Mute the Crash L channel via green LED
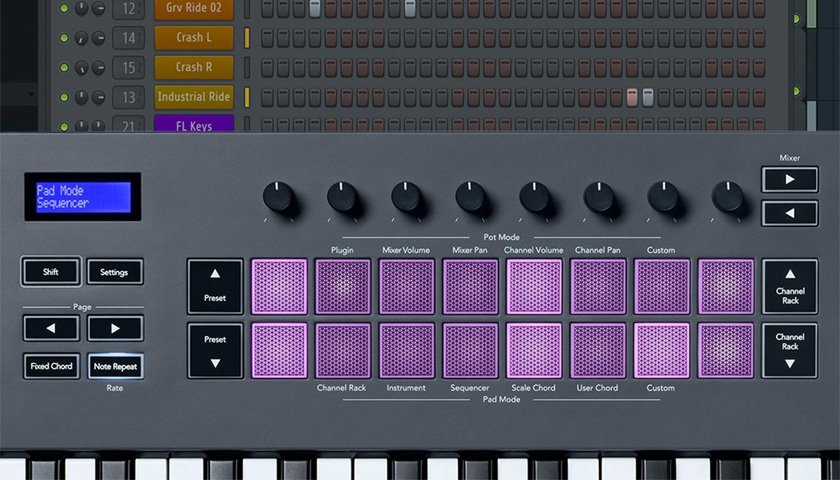 64,38
